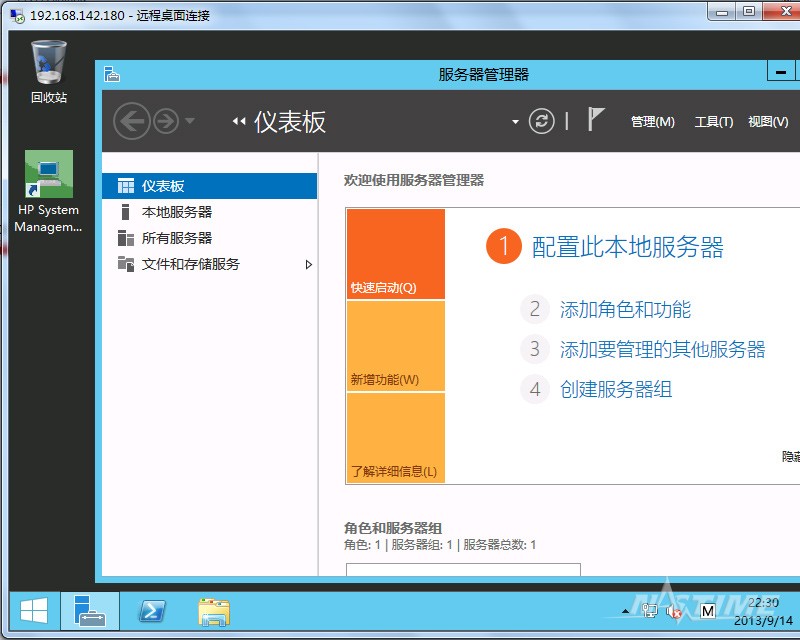Screen dimensions: 800x640
Task: Click the Server Manager title bar icon
Action: click(112, 75)
